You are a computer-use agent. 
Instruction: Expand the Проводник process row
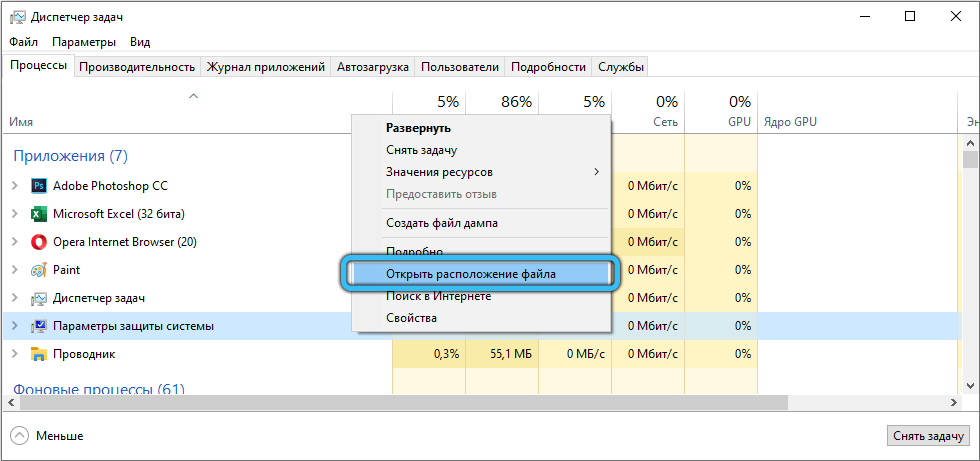14,354
